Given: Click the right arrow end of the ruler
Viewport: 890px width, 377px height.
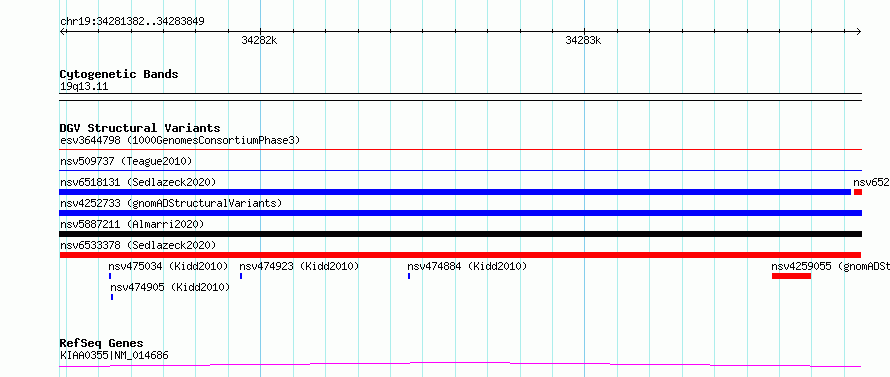Looking at the screenshot, I should click(858, 32).
